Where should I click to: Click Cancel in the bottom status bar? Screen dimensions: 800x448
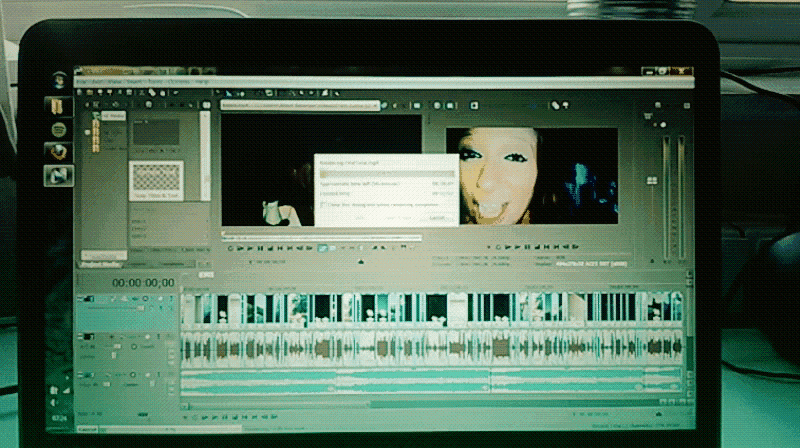coord(87,430)
